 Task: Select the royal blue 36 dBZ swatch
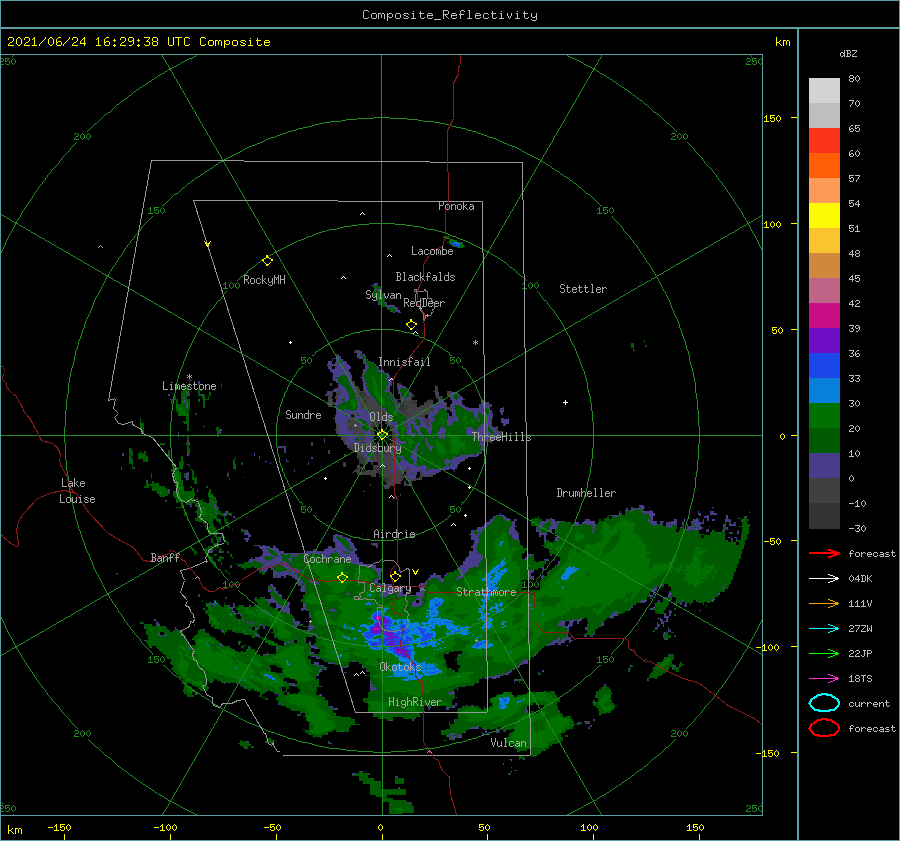point(824,366)
